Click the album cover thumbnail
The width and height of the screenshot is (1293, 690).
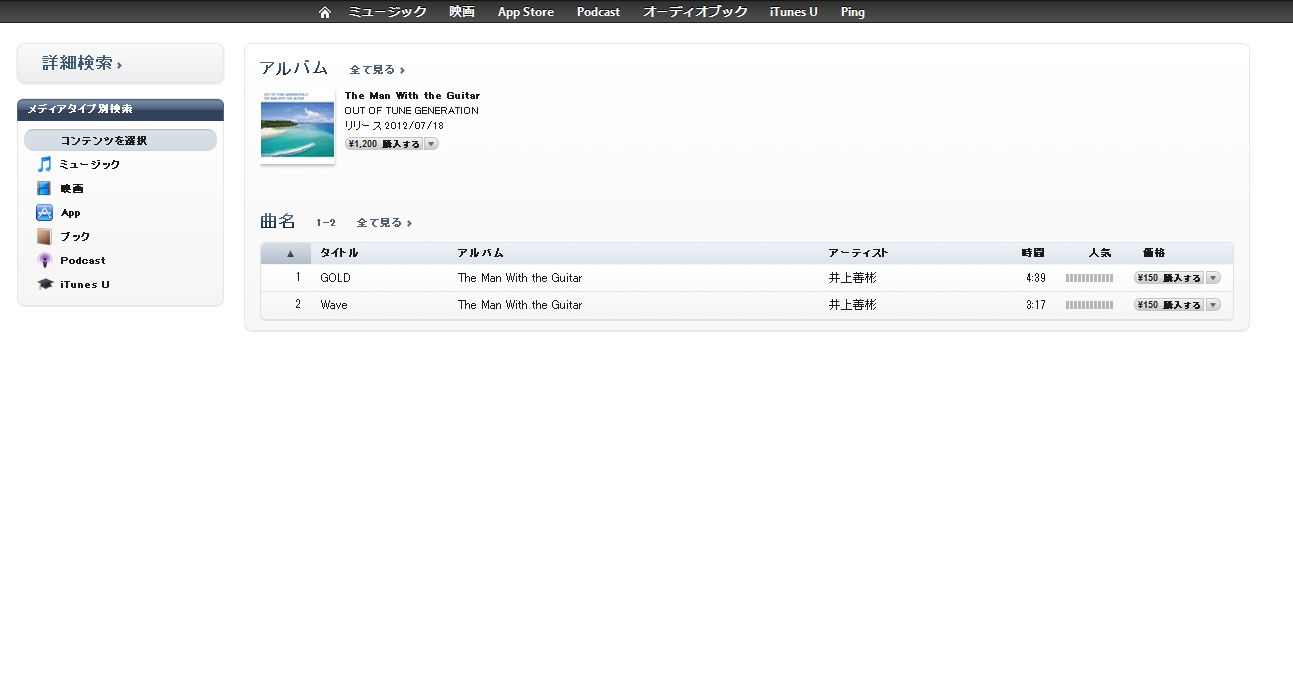click(x=297, y=126)
